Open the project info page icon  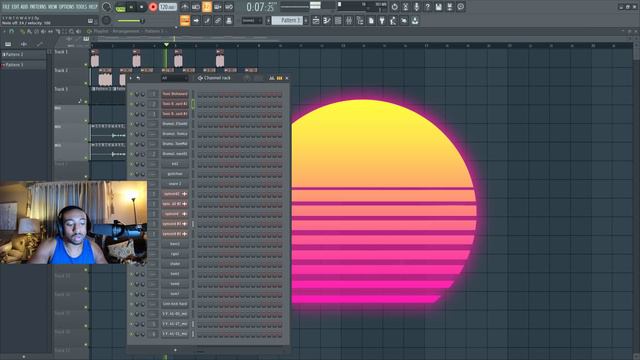point(371,20)
